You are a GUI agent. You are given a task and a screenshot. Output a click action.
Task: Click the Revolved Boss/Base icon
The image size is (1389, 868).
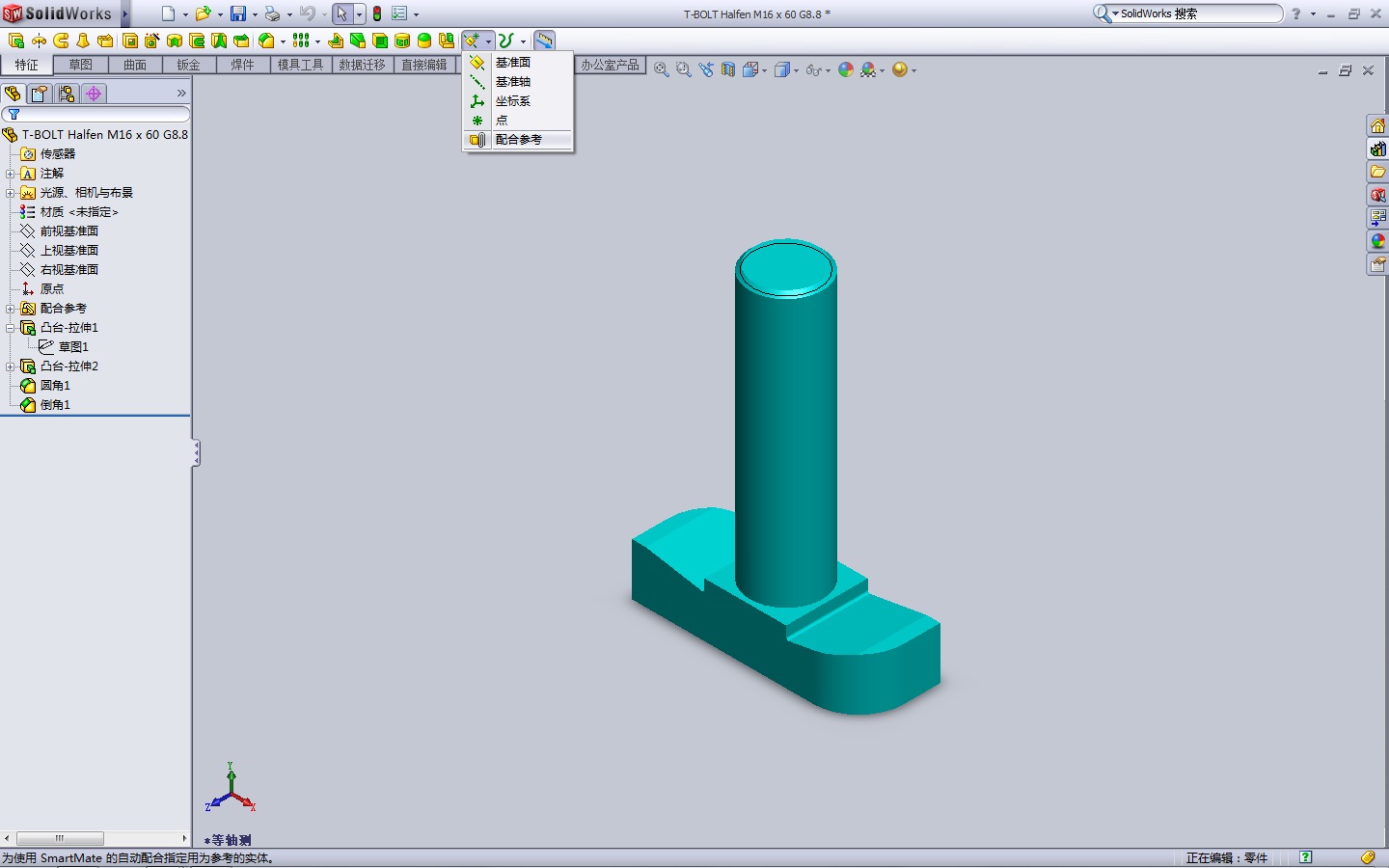click(x=39, y=41)
